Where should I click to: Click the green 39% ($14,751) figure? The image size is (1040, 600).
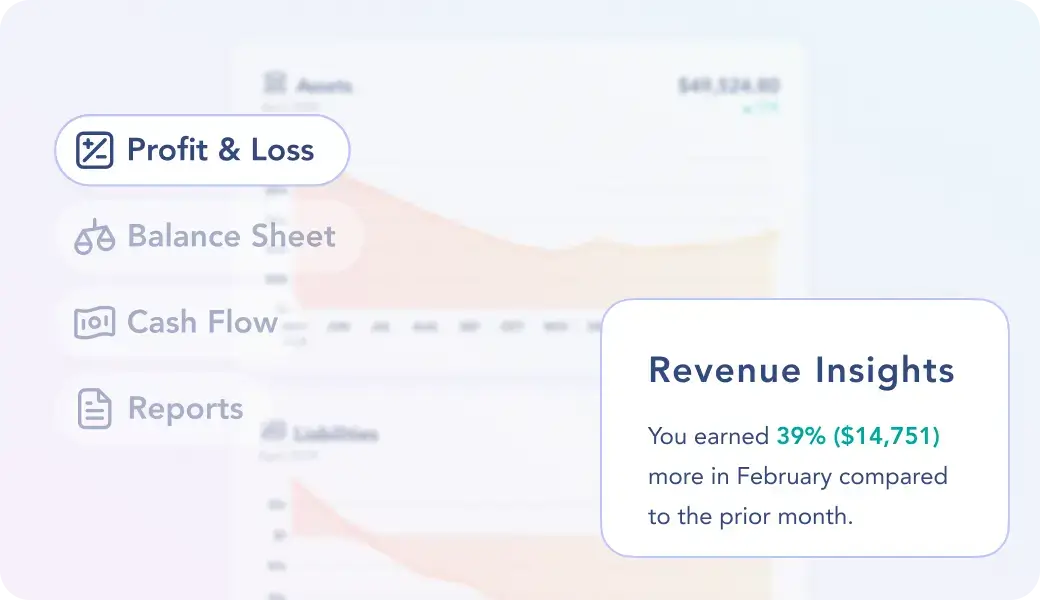point(858,436)
